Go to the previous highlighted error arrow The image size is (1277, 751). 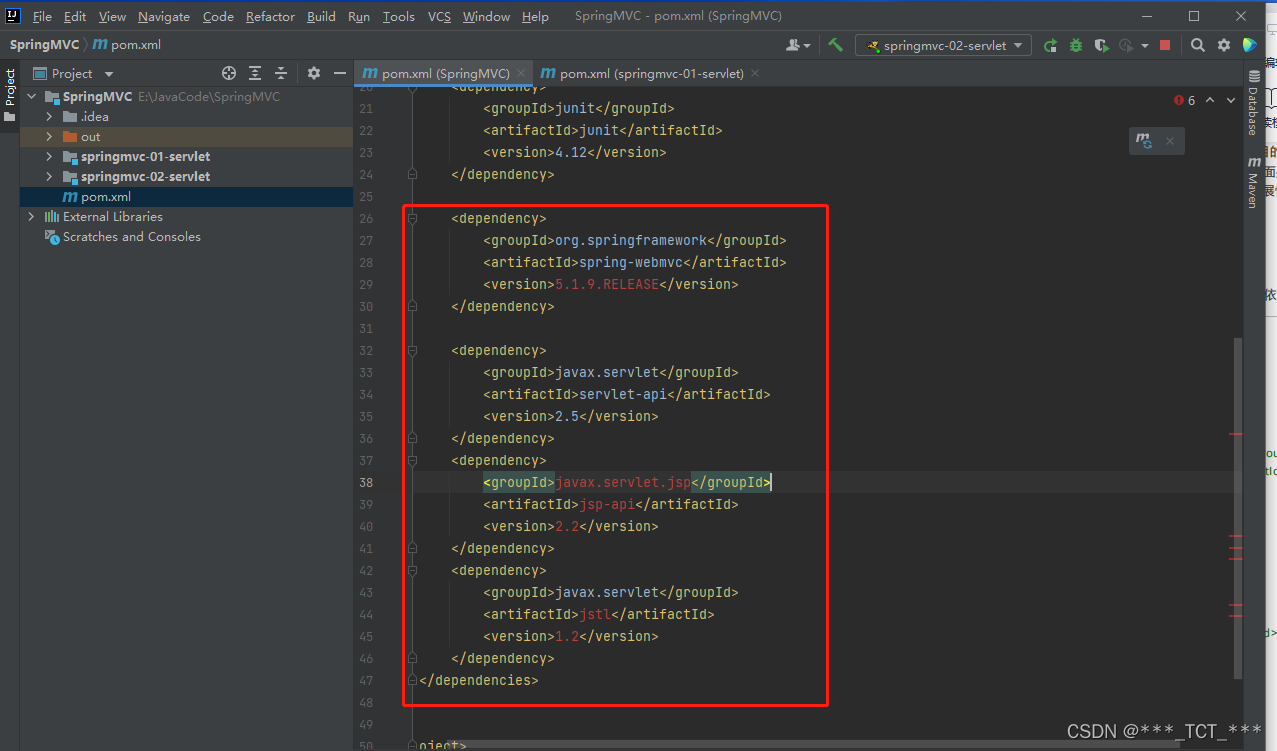point(1210,100)
